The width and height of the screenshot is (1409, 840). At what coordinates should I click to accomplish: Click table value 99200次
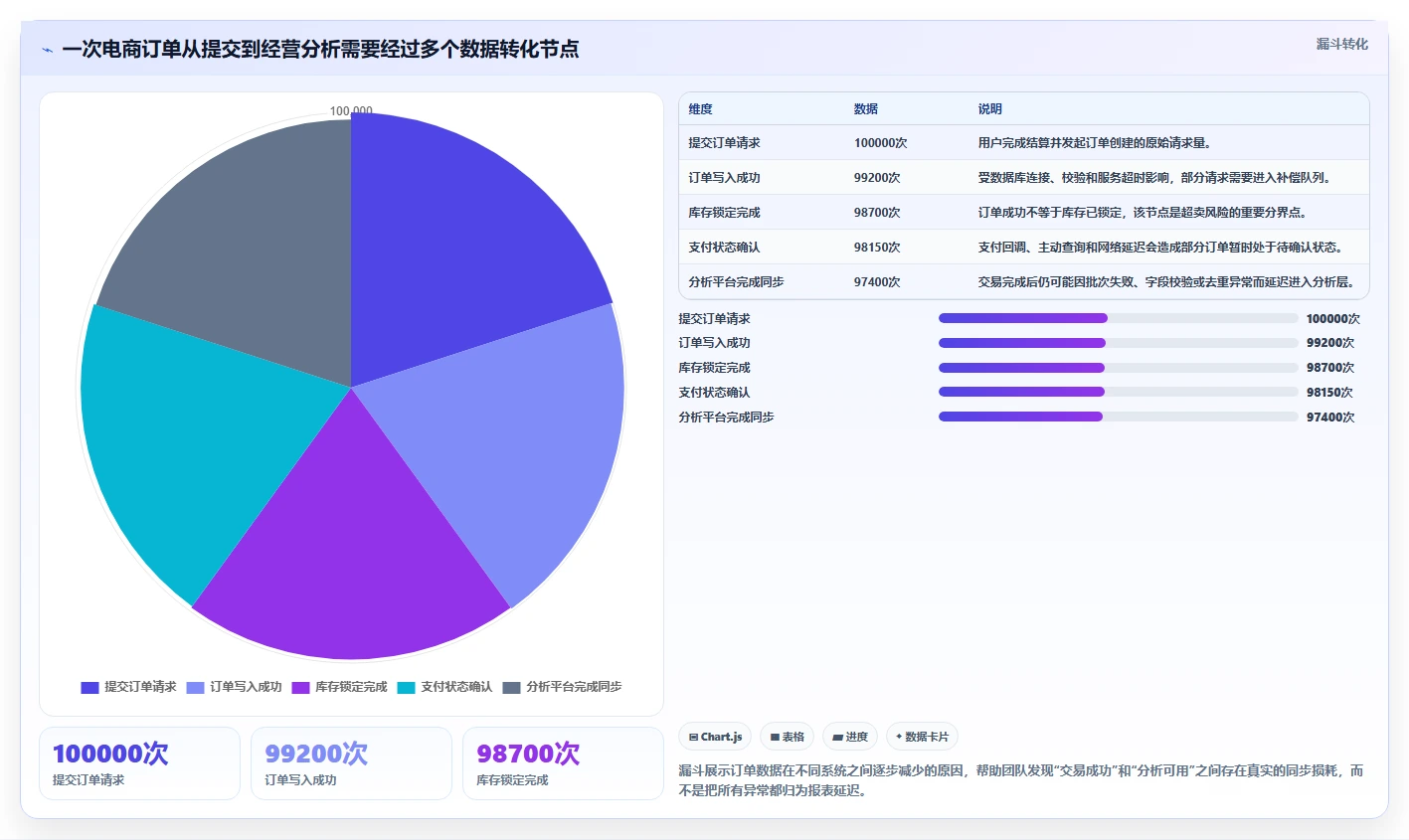click(x=877, y=178)
